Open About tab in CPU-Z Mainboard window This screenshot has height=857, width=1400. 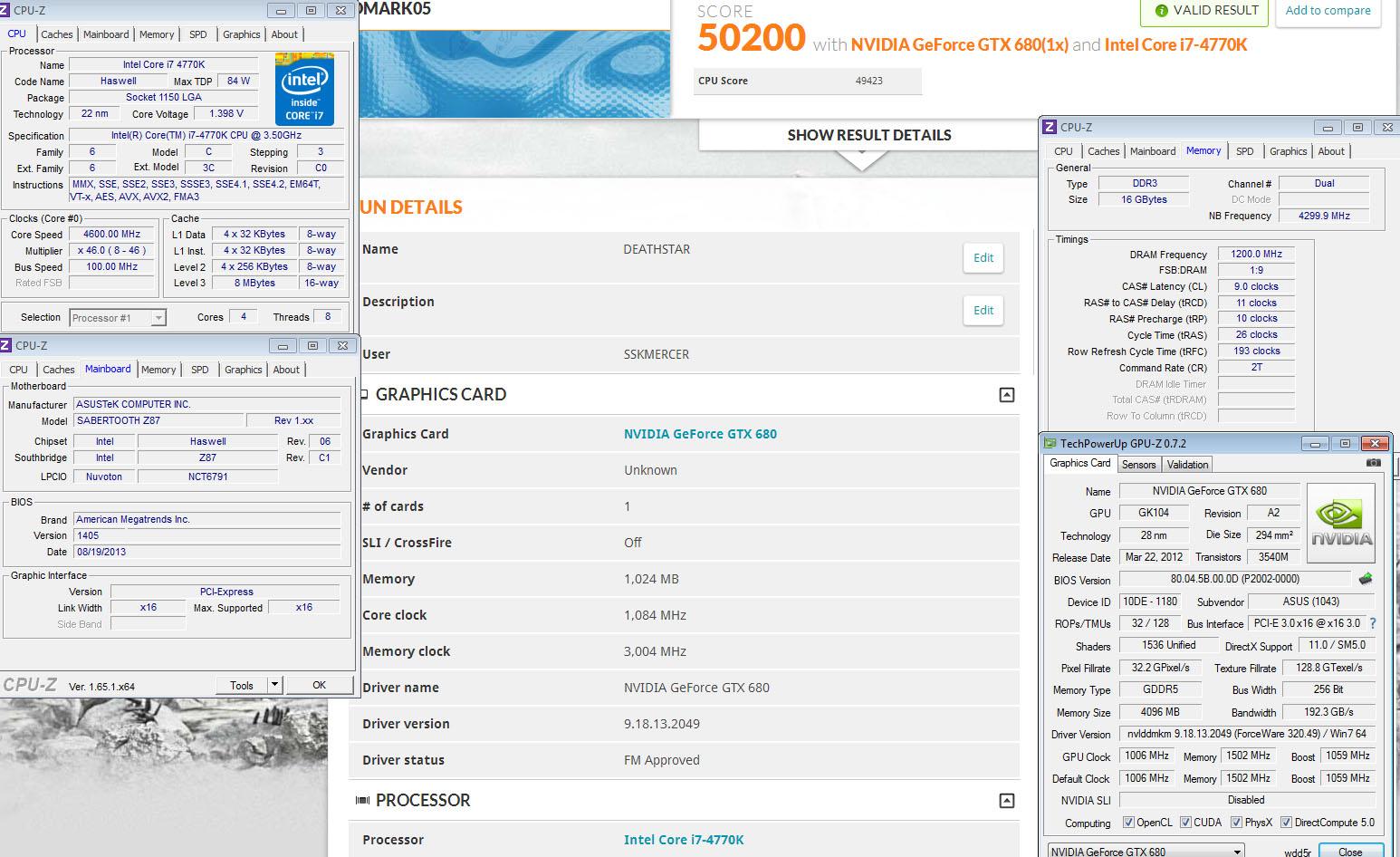(x=286, y=370)
